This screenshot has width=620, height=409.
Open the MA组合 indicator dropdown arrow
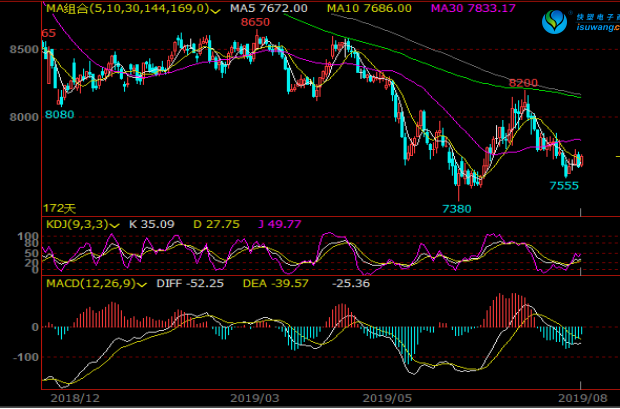(x=215, y=10)
